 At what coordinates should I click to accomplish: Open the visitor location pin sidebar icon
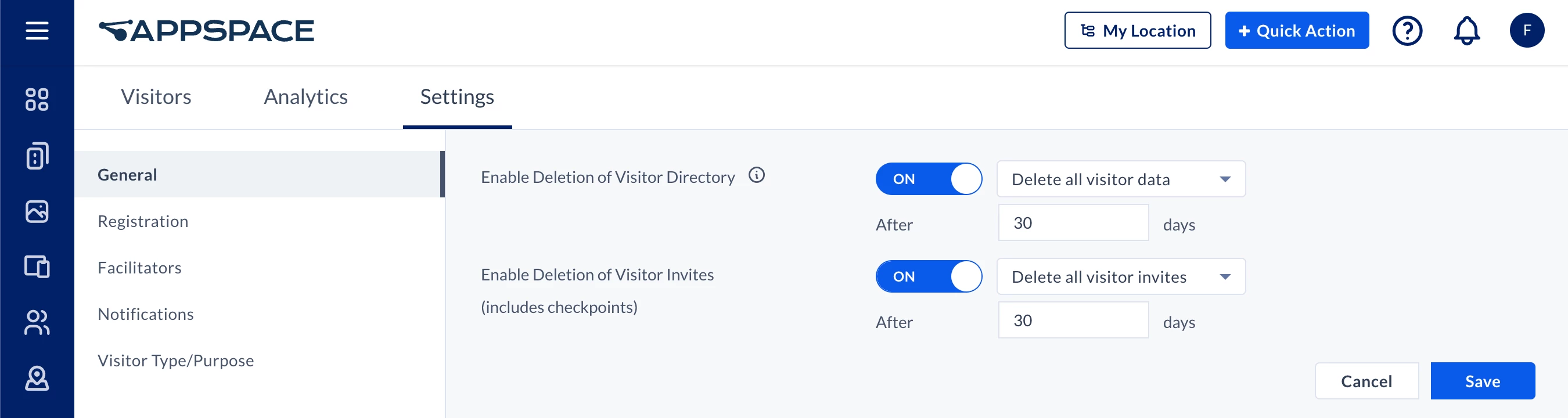pos(37,378)
